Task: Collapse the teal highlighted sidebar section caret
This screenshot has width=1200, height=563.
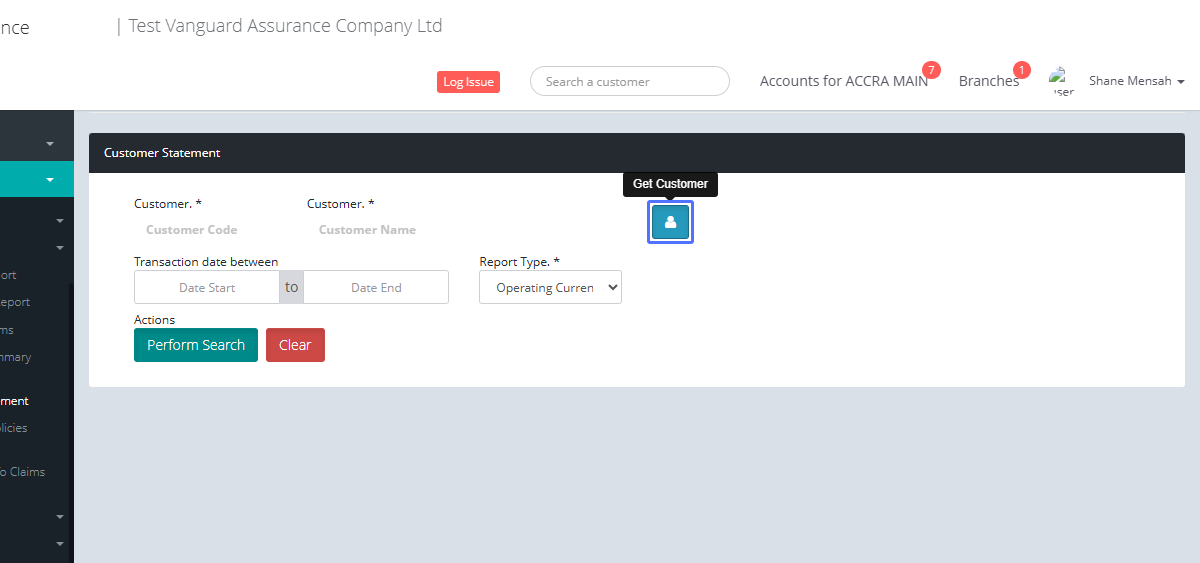Action: [x=50, y=180]
